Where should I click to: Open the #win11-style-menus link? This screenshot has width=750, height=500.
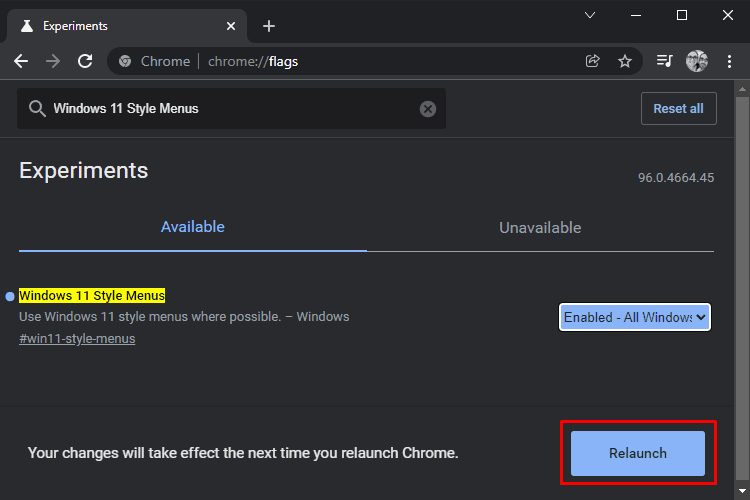pos(77,339)
